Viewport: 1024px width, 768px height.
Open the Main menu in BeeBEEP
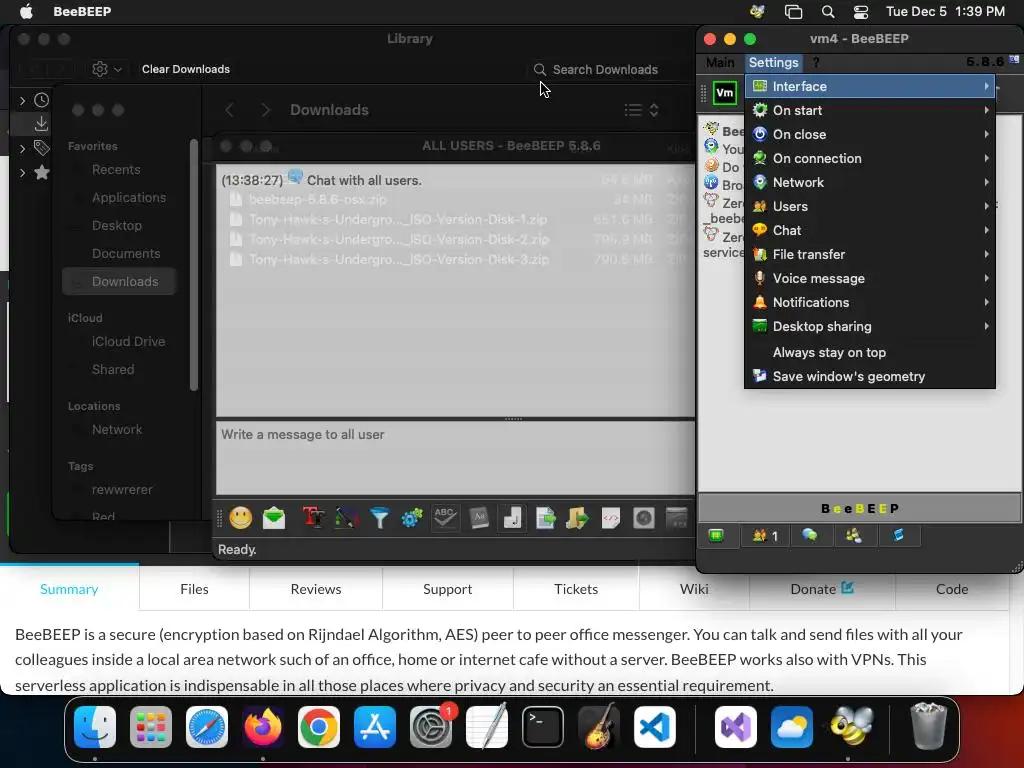[x=720, y=62]
